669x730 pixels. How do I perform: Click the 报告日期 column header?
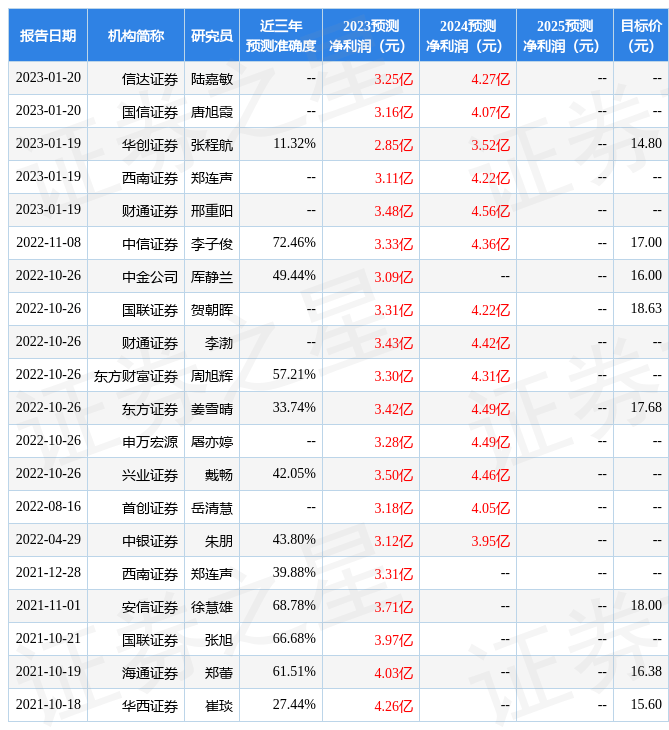coord(48,36)
